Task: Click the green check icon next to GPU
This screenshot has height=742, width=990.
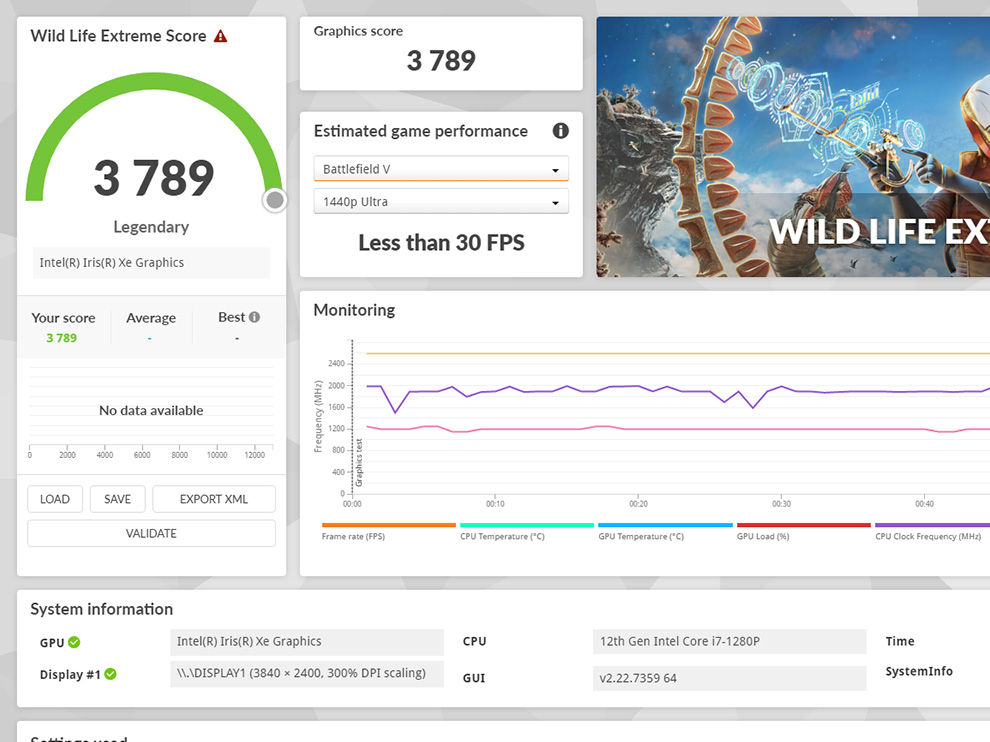Action: 75,642
